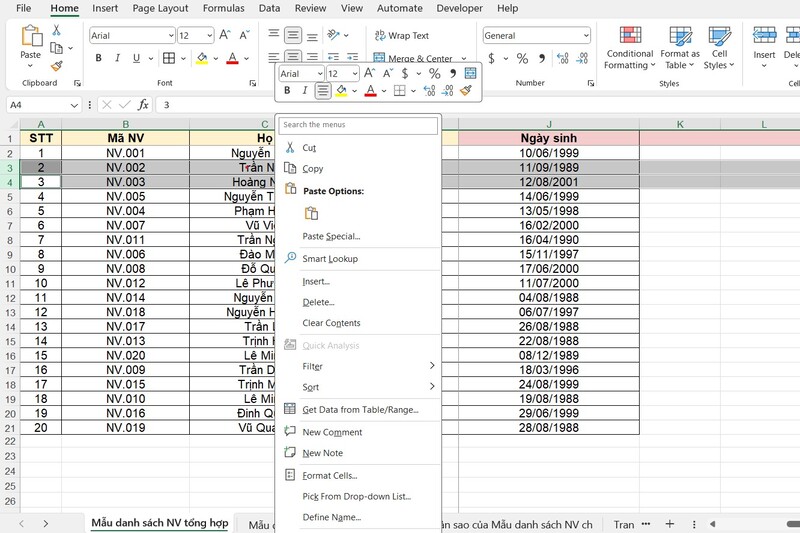Expand the Name Box dropdown arrow
Viewport: 800px width, 533px height.
pos(75,105)
